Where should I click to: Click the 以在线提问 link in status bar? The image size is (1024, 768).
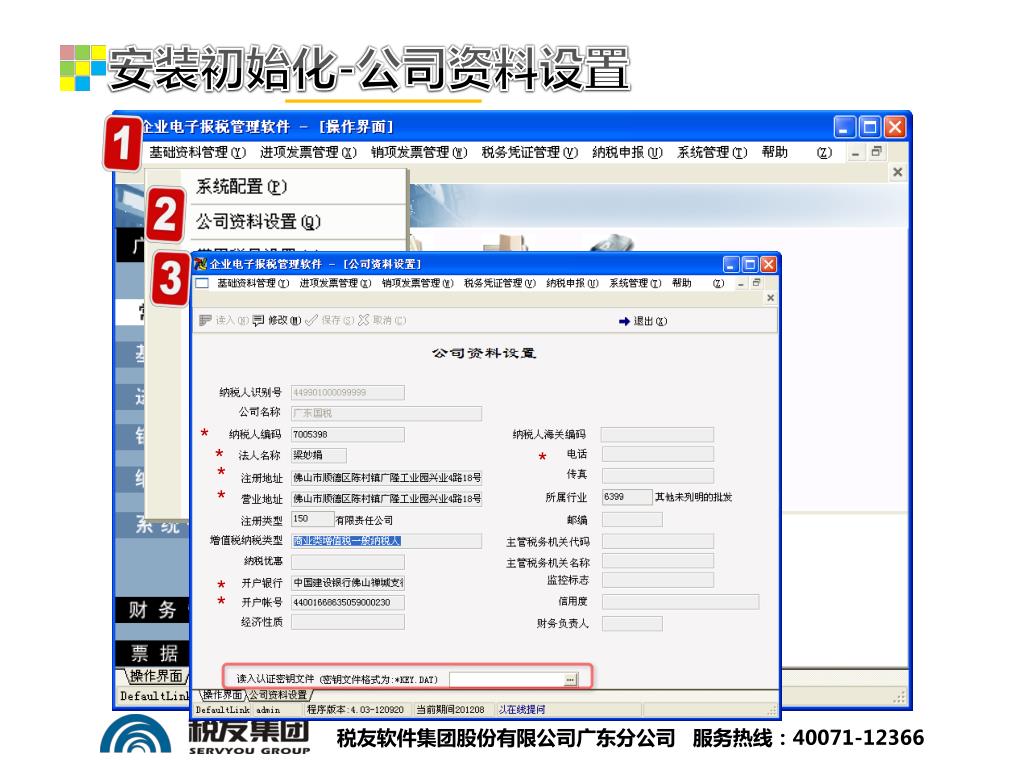click(521, 709)
